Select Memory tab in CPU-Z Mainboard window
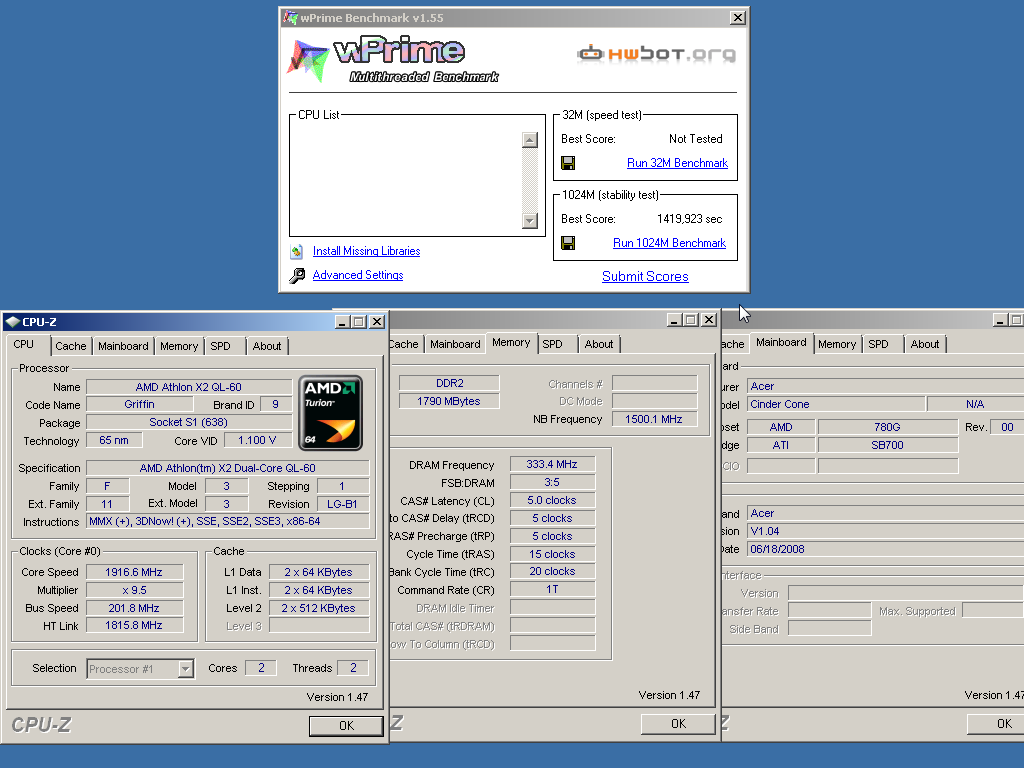This screenshot has width=1024, height=768. click(837, 344)
